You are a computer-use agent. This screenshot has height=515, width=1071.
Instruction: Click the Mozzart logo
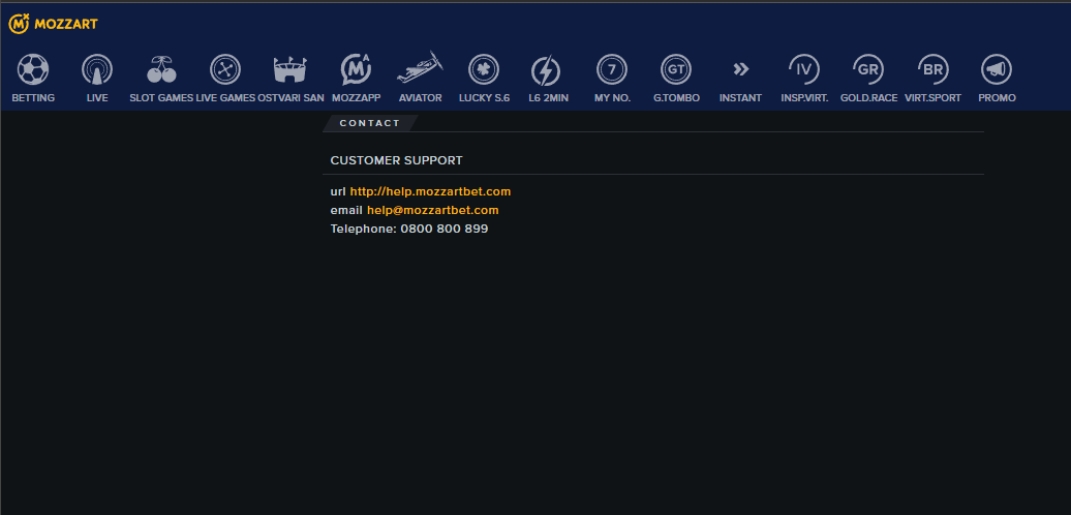53,24
